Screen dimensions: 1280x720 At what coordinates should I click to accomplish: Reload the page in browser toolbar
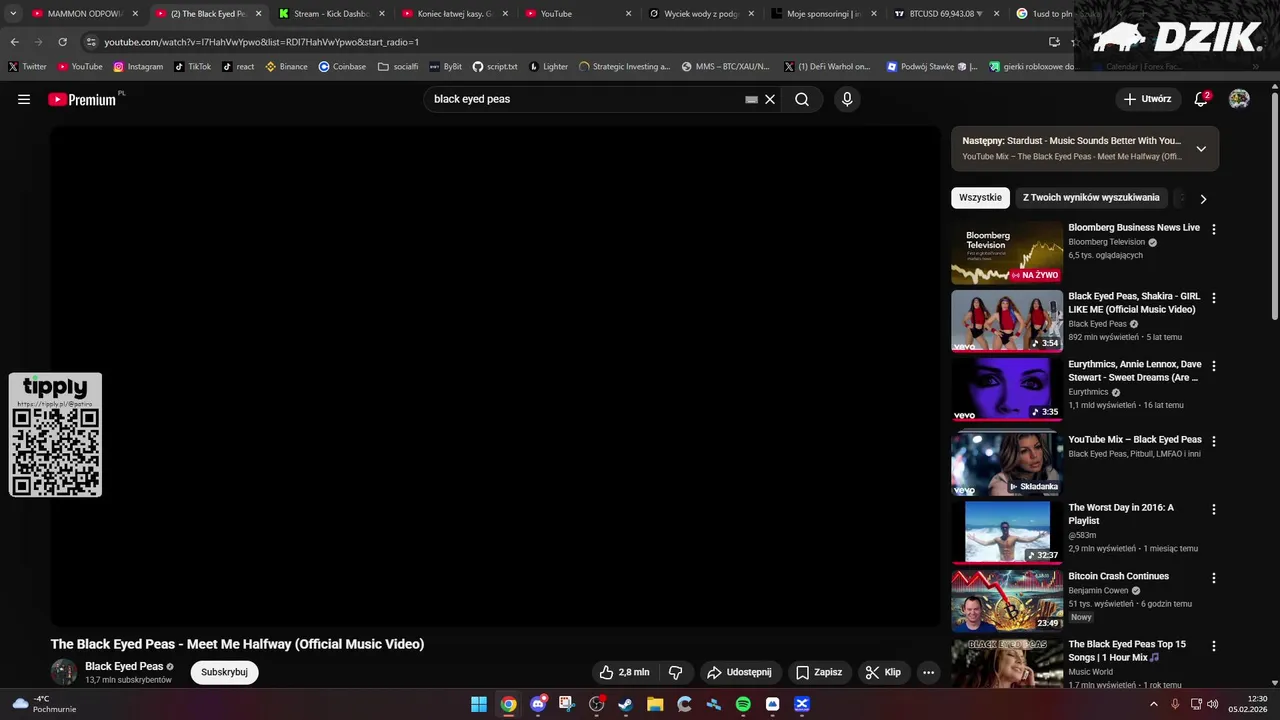click(62, 42)
